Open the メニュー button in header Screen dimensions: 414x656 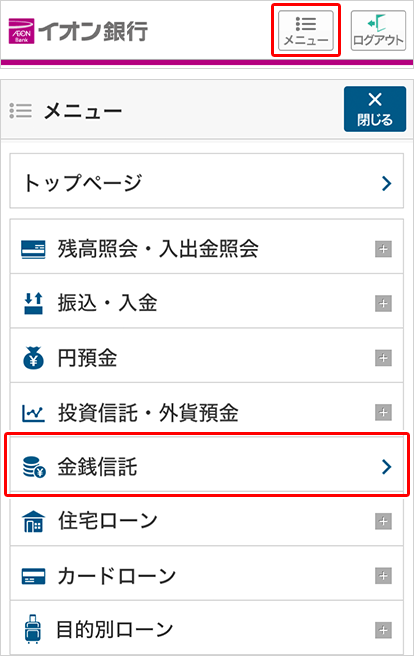306,31
